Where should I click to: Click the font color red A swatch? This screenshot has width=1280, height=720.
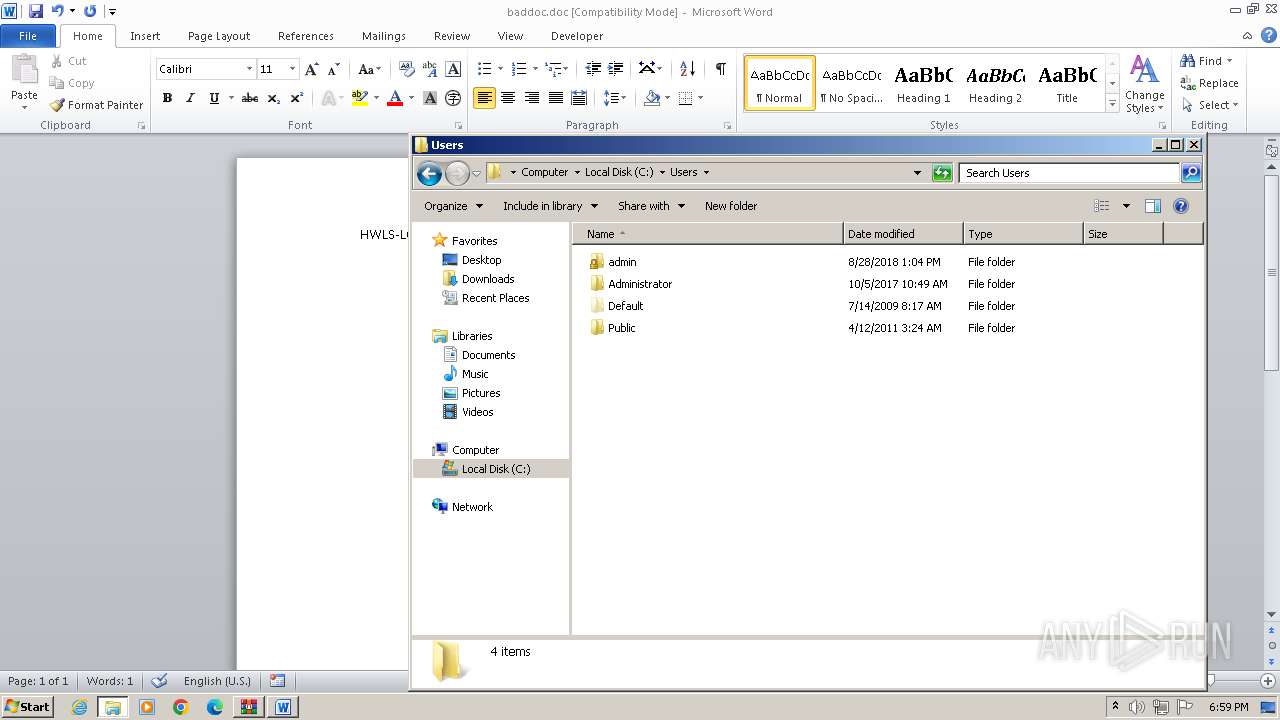point(395,98)
